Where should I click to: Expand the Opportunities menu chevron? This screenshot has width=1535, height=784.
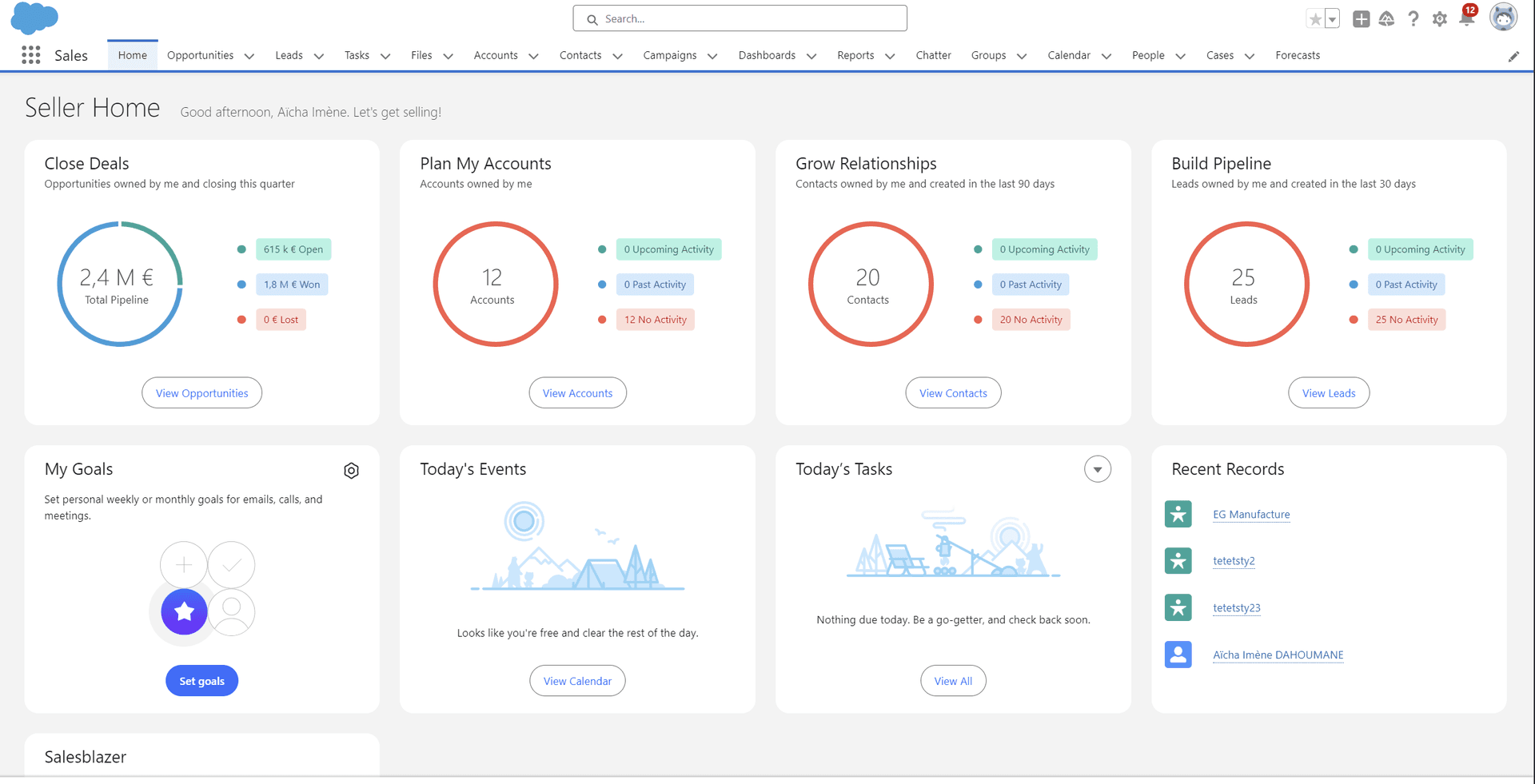click(x=249, y=56)
